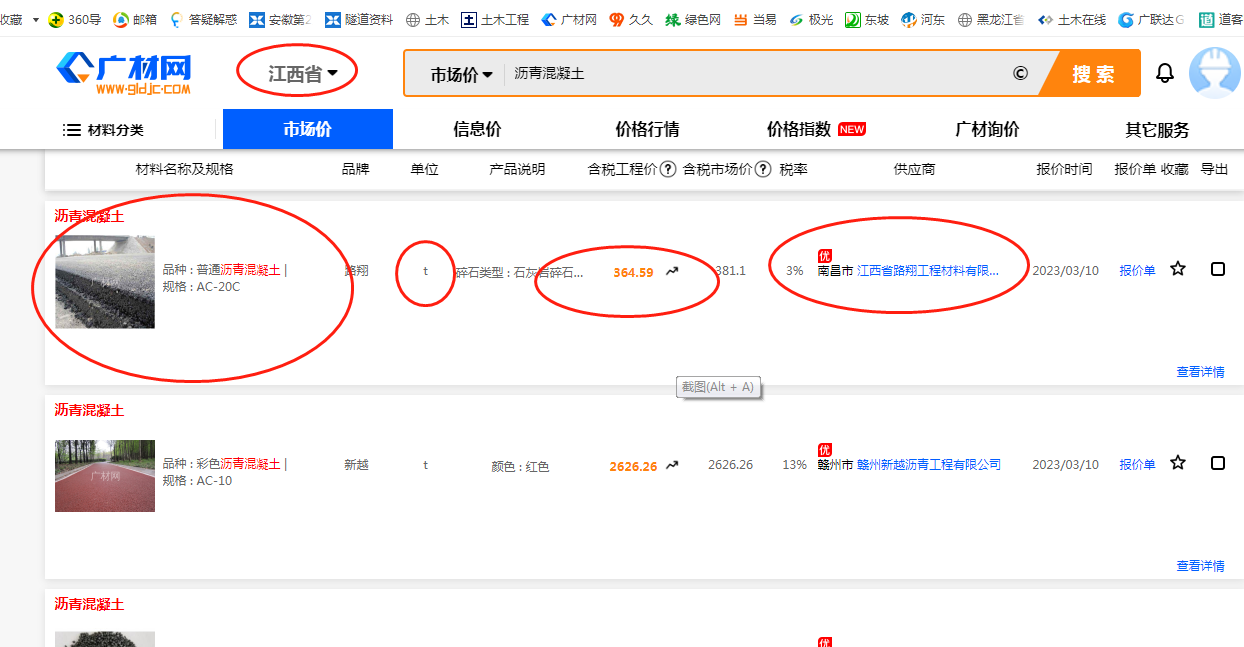Open the 隧道资料 bookmark
This screenshot has width=1244, height=647.
(359, 19)
